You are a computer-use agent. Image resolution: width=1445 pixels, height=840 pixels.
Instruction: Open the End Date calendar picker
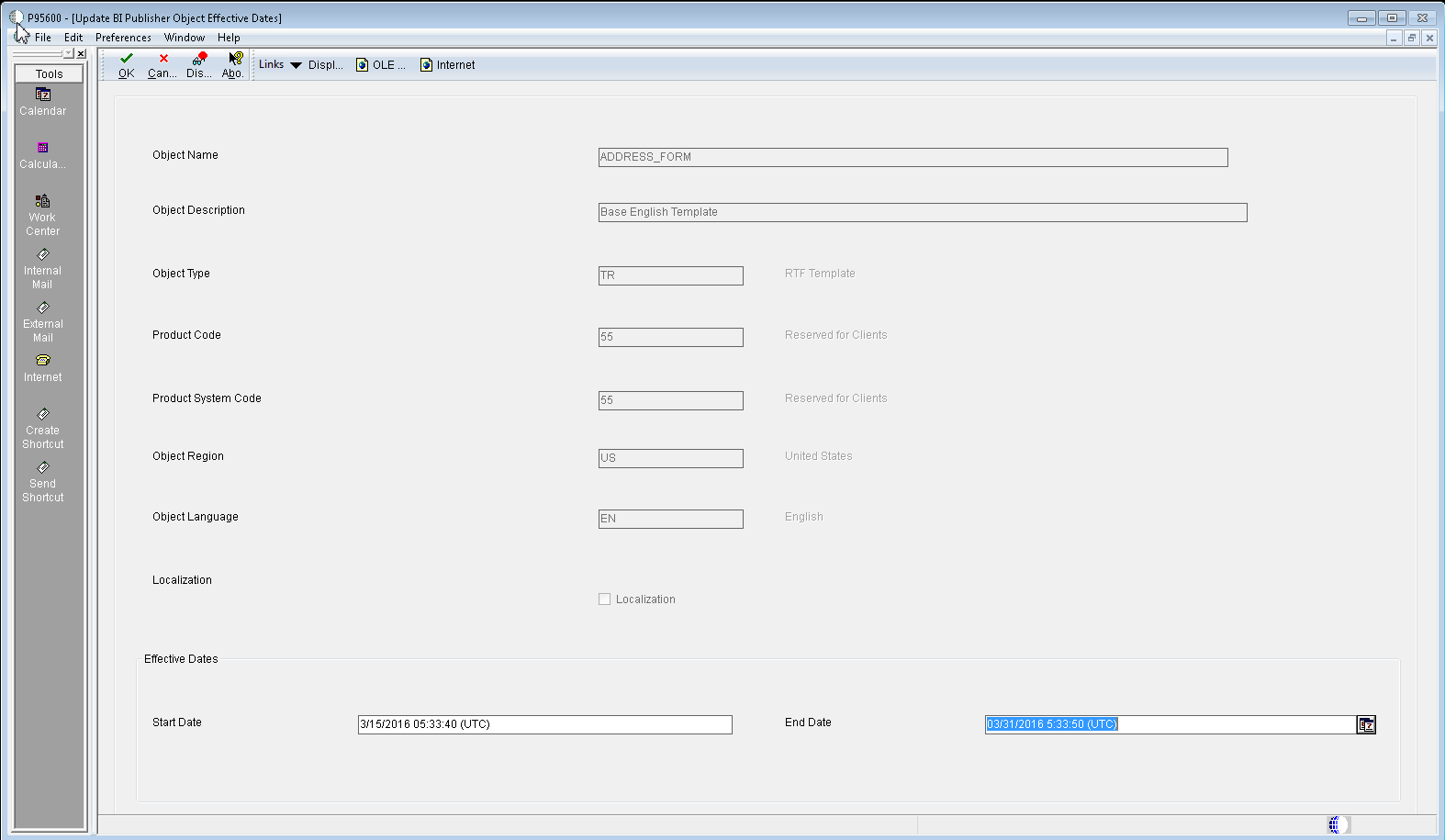(1366, 725)
